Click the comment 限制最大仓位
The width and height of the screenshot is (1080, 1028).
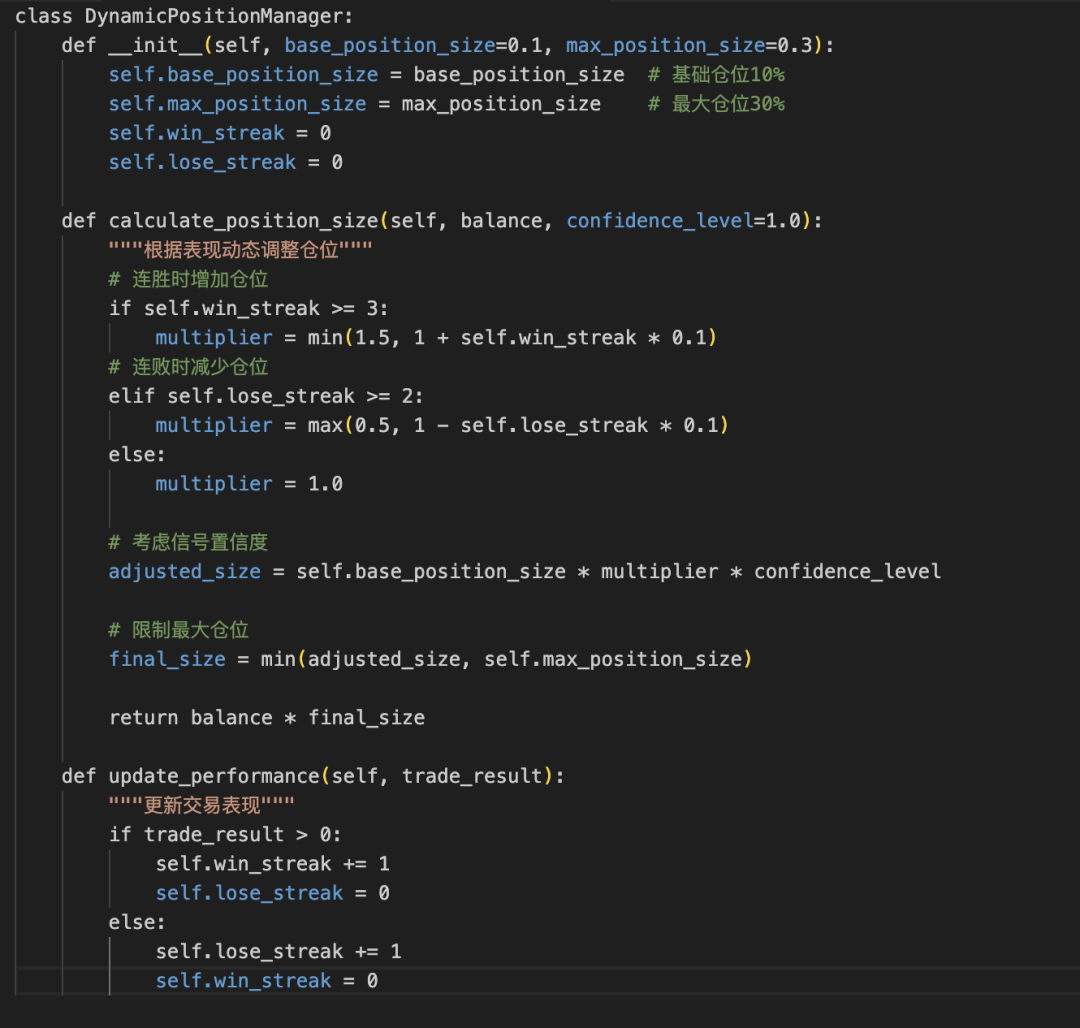[178, 630]
